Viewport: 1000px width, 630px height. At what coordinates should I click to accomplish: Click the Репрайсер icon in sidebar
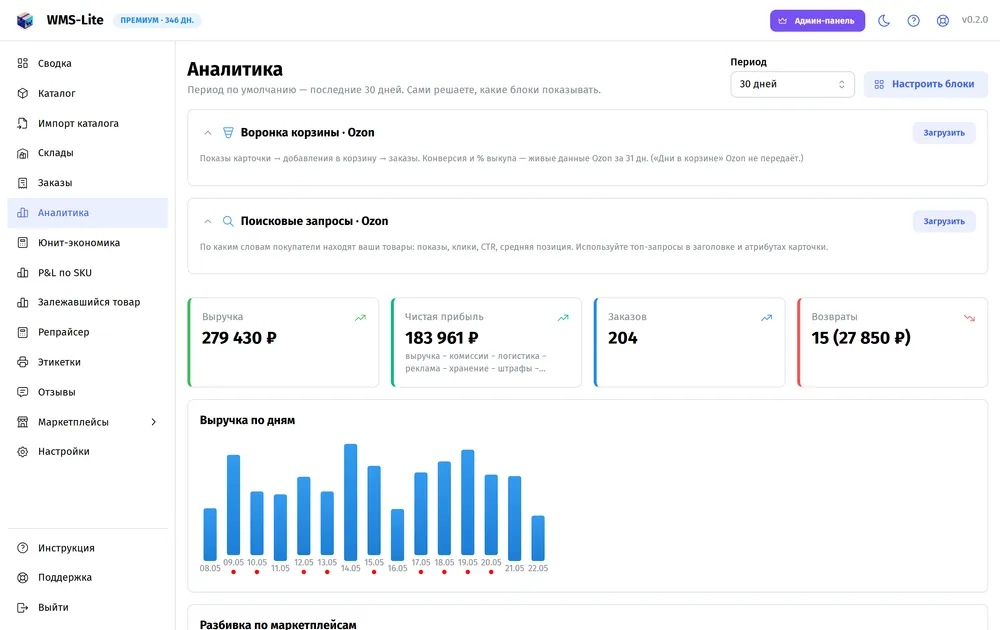coord(22,332)
